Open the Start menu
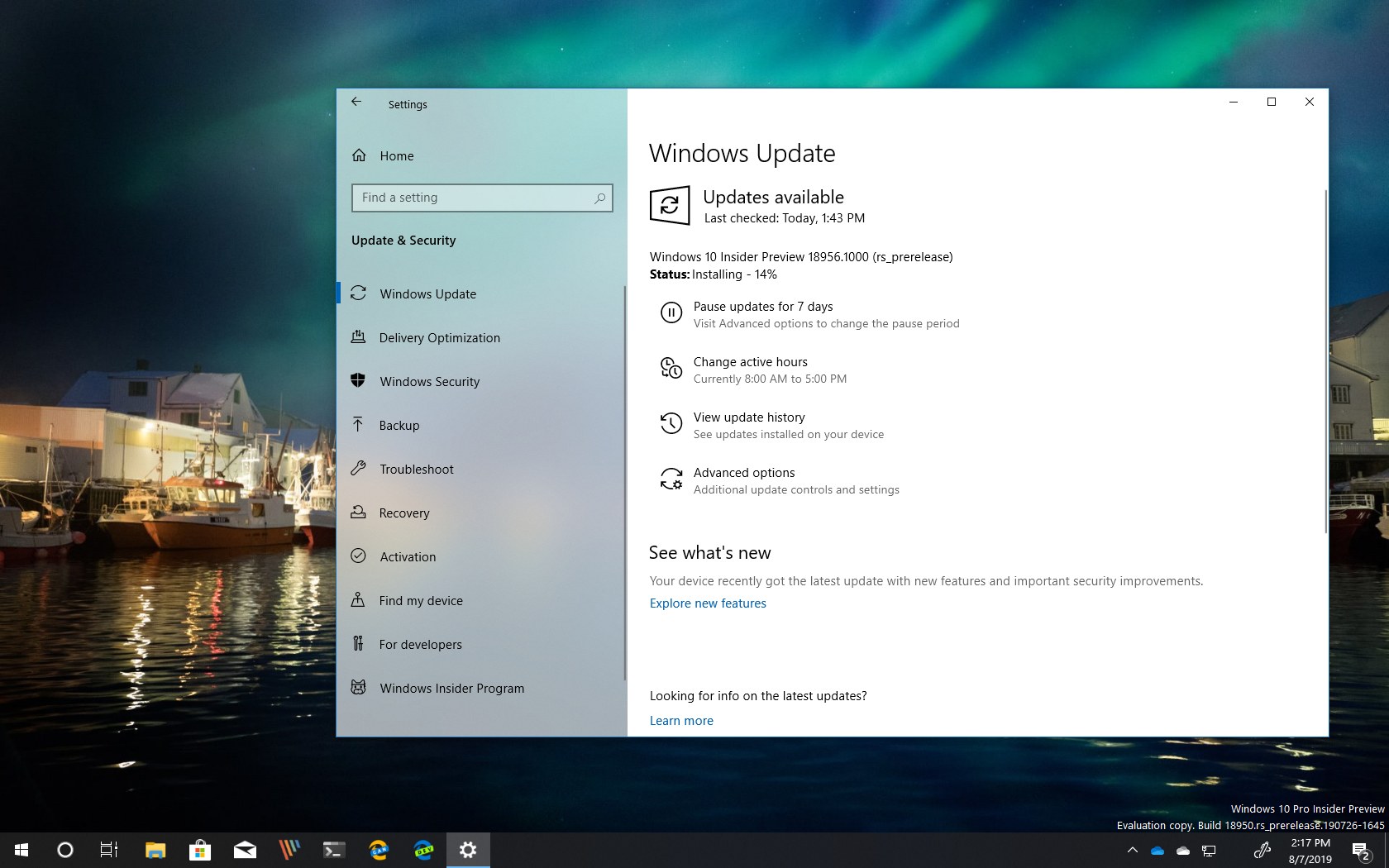 [21, 850]
